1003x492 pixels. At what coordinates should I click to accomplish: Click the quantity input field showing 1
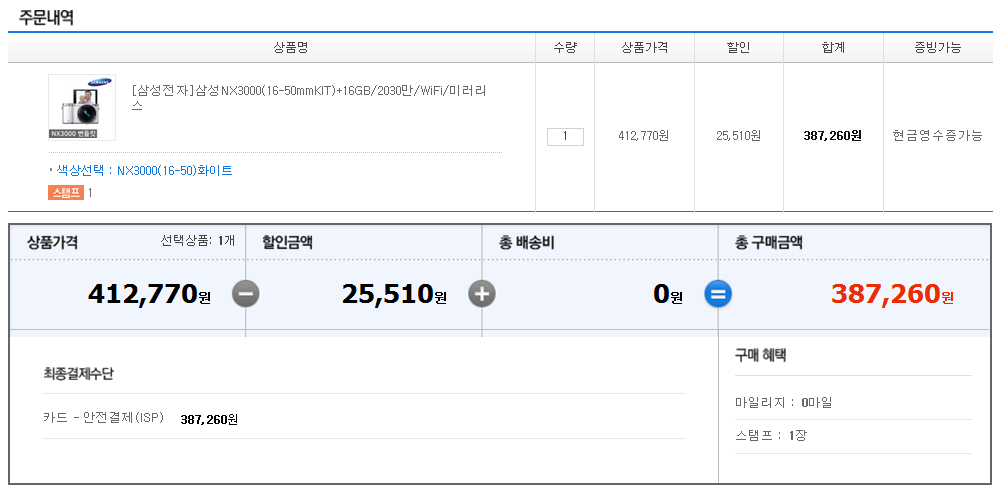[x=565, y=136]
